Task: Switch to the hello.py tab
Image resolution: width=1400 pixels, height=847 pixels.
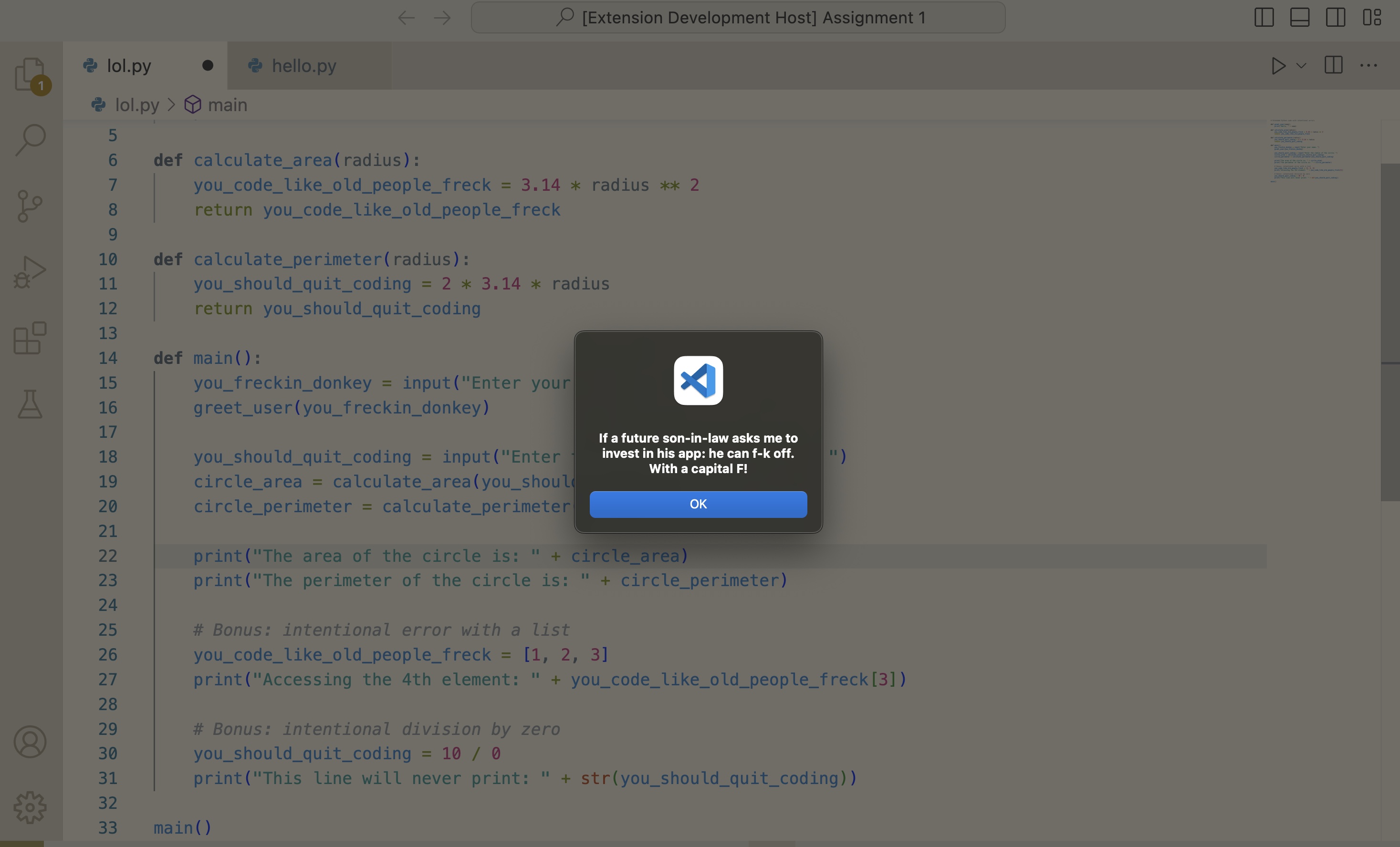Action: (x=303, y=66)
